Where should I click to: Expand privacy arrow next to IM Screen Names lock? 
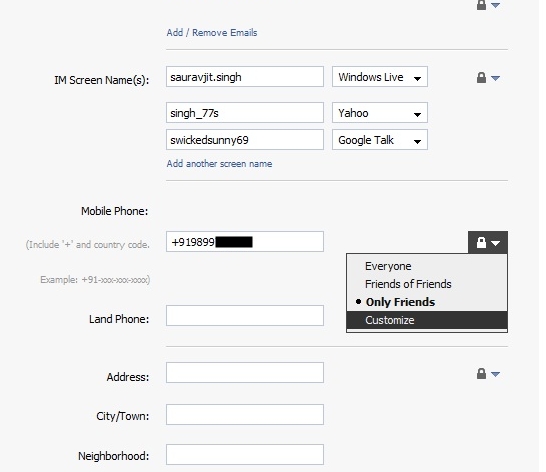pos(496,78)
